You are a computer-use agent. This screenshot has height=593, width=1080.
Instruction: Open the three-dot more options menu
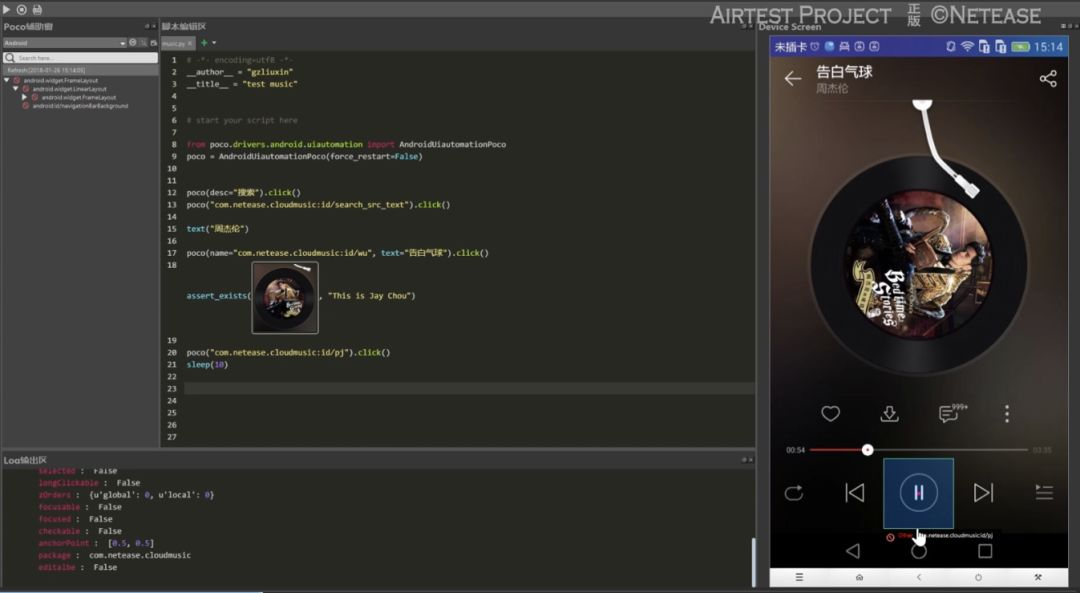pos(1007,414)
